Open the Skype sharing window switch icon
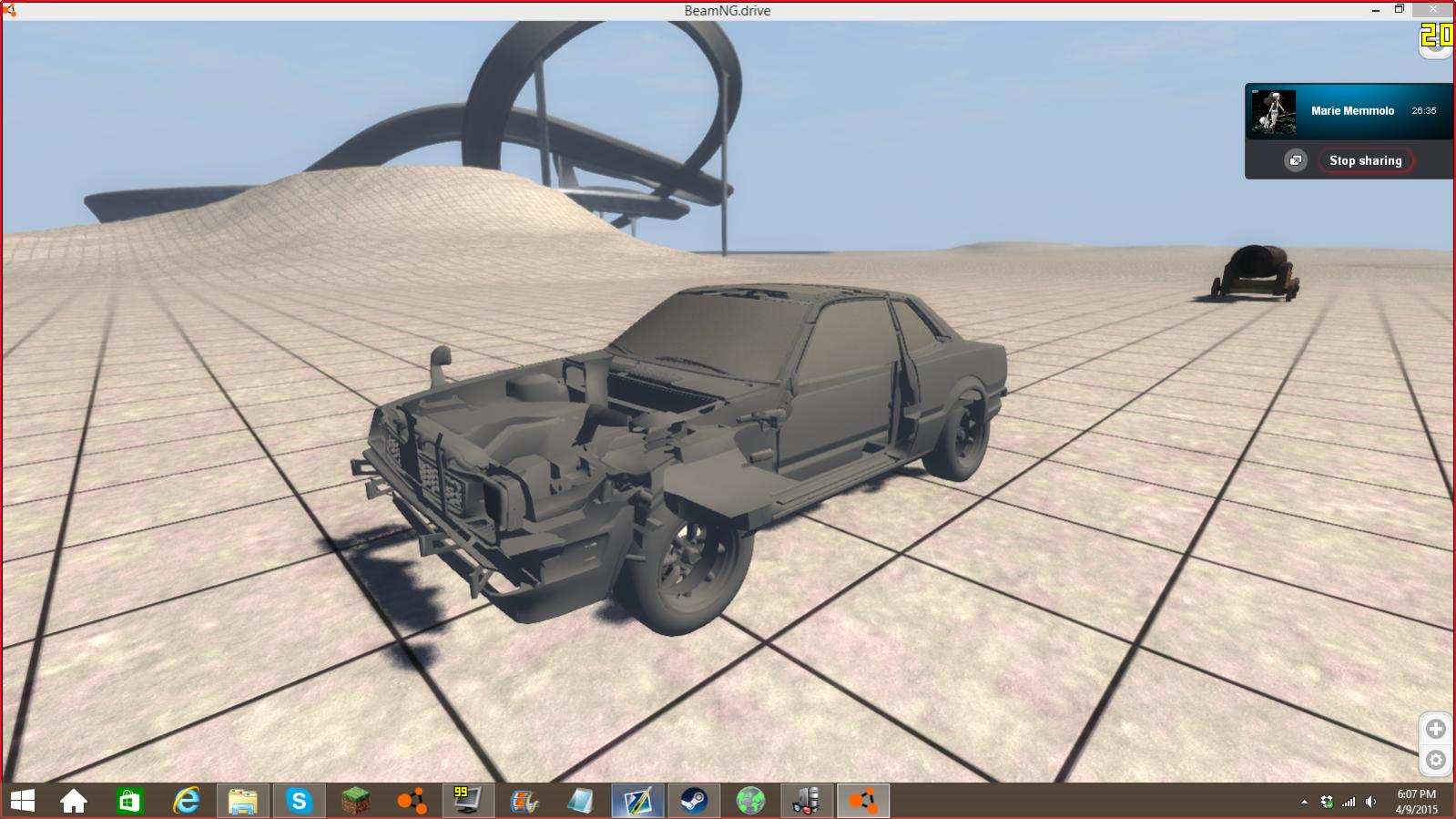 click(1295, 160)
